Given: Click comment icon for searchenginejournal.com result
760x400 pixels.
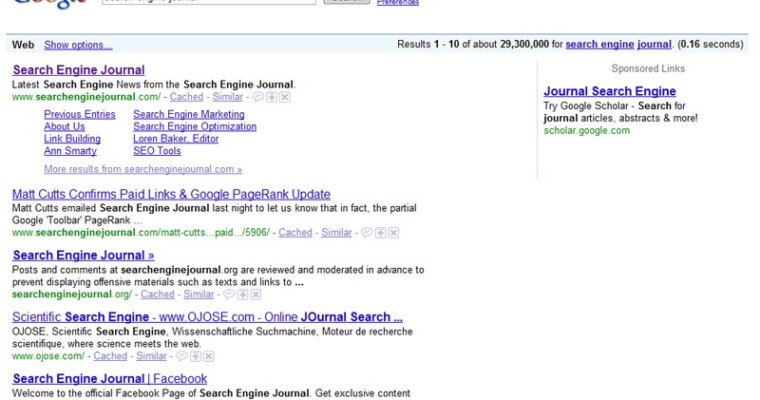Looking at the screenshot, I should (x=258, y=97).
